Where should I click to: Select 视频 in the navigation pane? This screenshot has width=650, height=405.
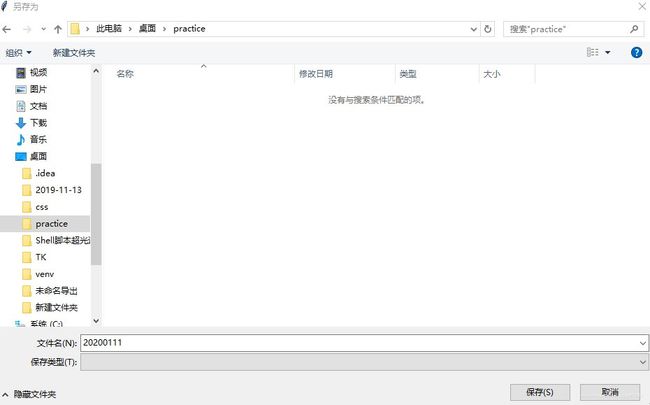point(38,73)
